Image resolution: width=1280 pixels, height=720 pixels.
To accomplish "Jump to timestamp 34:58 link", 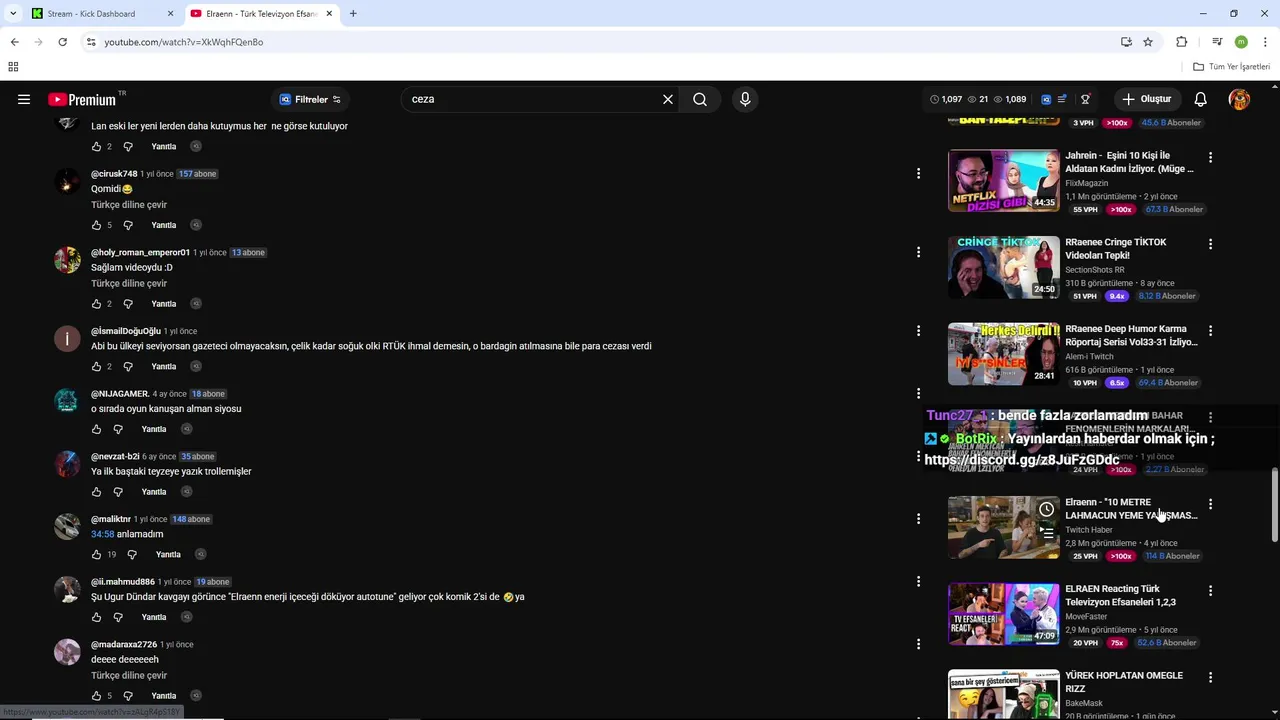I will (x=102, y=534).
